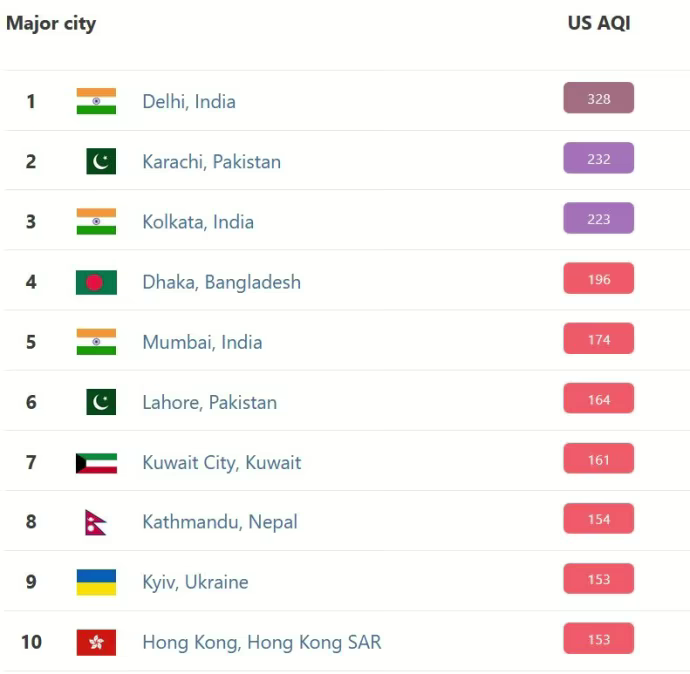Open Kyiv, Ukraine city link
Image resolution: width=690 pixels, height=674 pixels.
(195, 582)
